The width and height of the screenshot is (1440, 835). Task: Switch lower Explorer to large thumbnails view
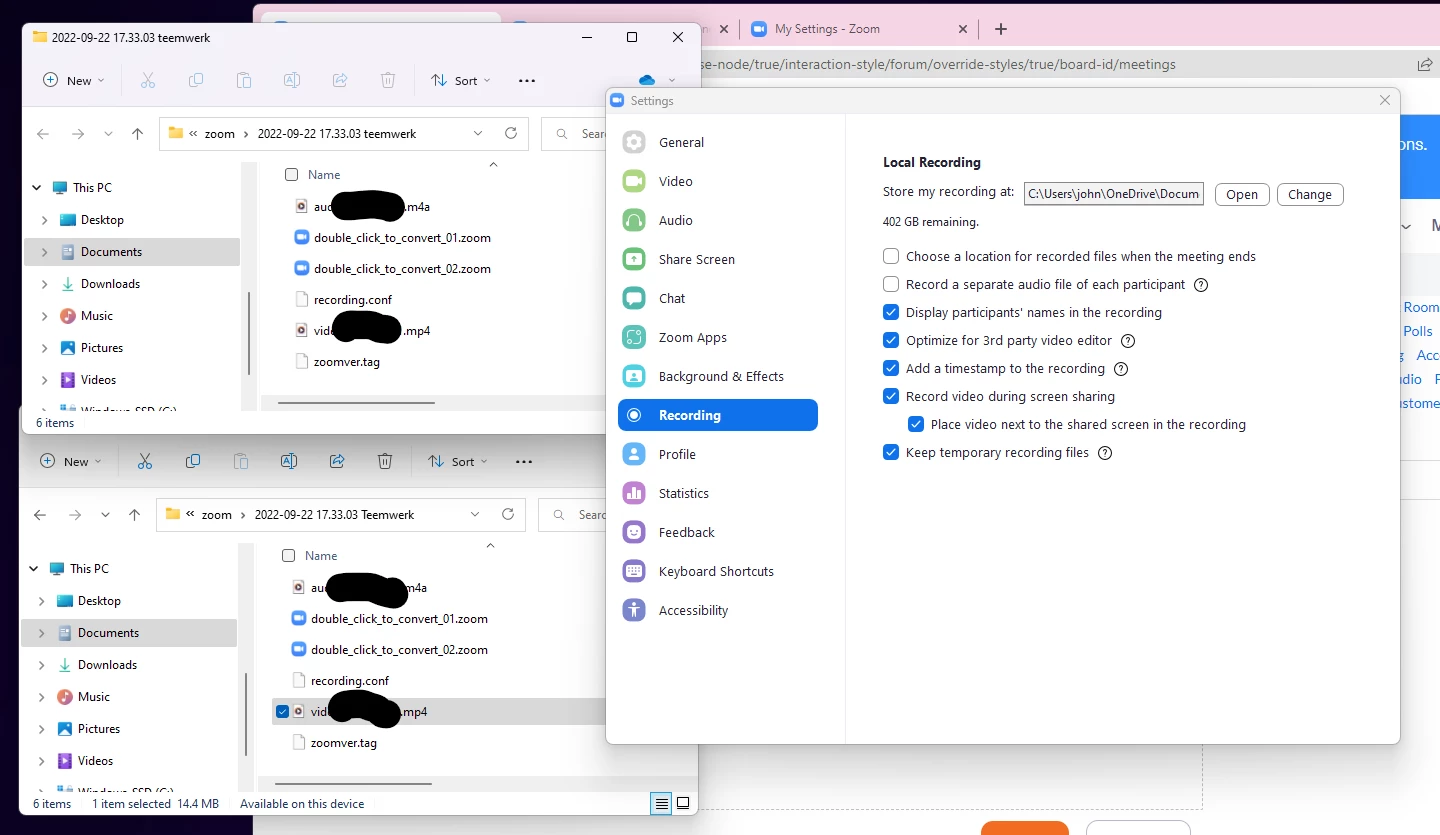pyautogui.click(x=683, y=803)
